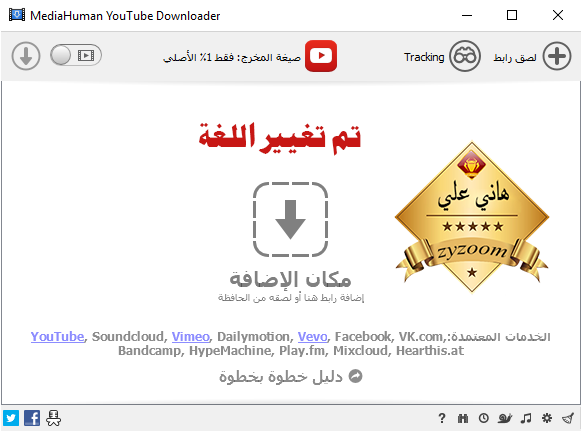Click the broom clean-up icon
Image resolution: width=582 pixels, height=432 pixels.
[x=568, y=419]
